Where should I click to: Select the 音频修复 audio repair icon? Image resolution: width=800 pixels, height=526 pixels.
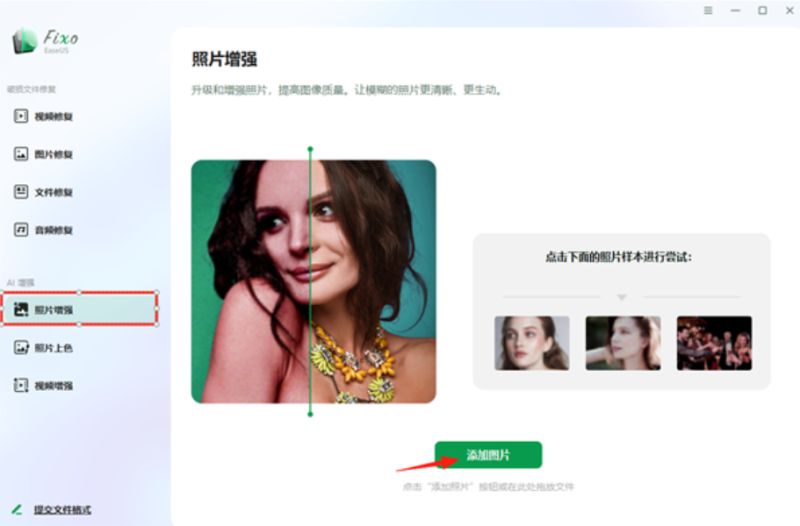point(21,230)
